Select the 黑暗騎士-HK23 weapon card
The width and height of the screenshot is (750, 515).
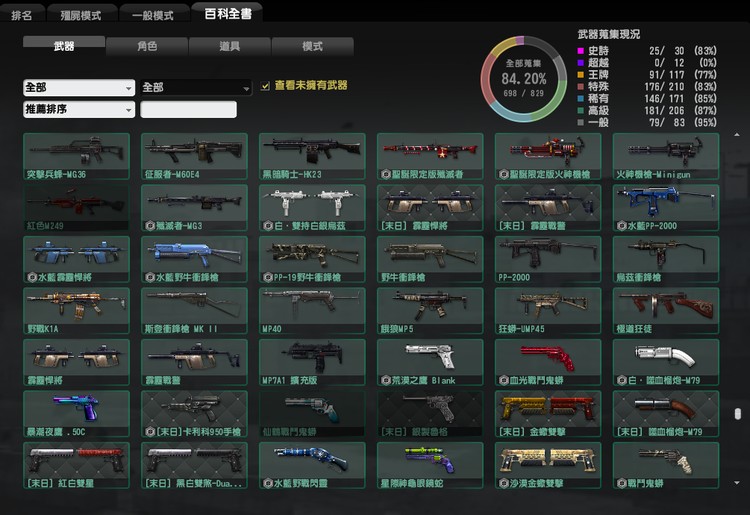(x=312, y=156)
